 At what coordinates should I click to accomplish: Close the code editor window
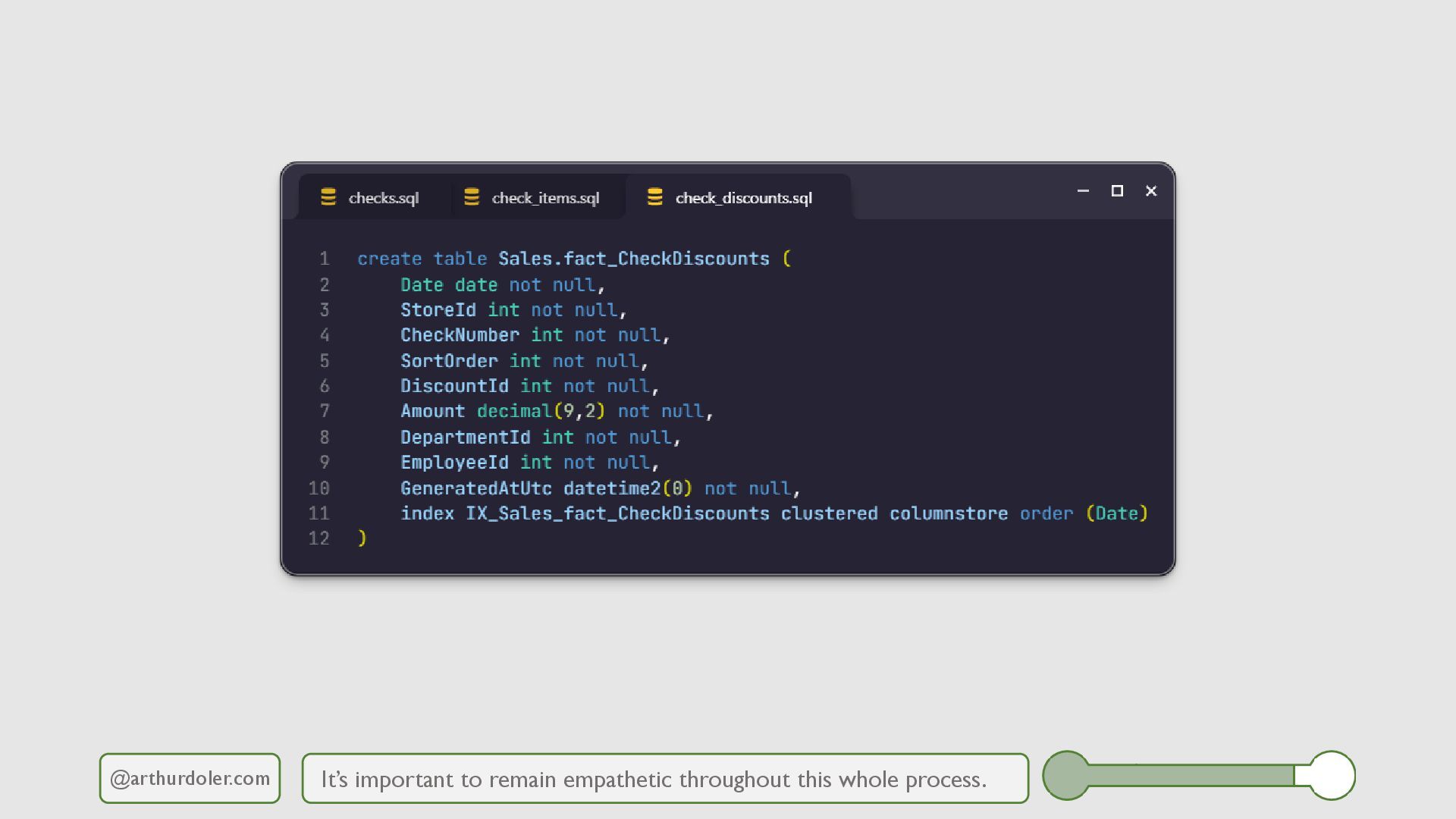tap(1151, 191)
